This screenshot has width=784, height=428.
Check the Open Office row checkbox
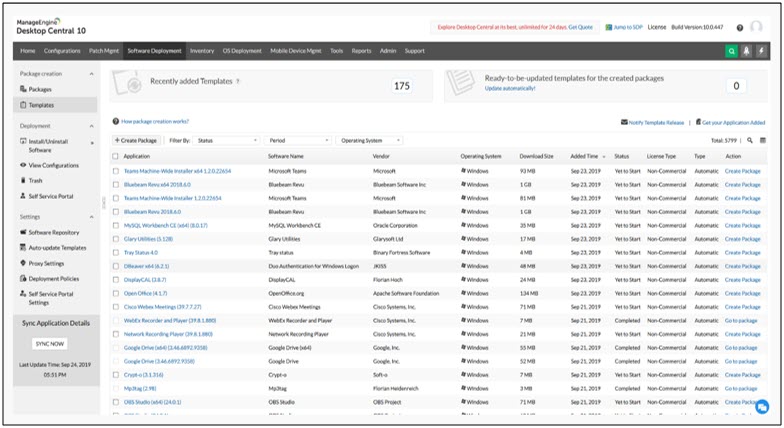(116, 293)
